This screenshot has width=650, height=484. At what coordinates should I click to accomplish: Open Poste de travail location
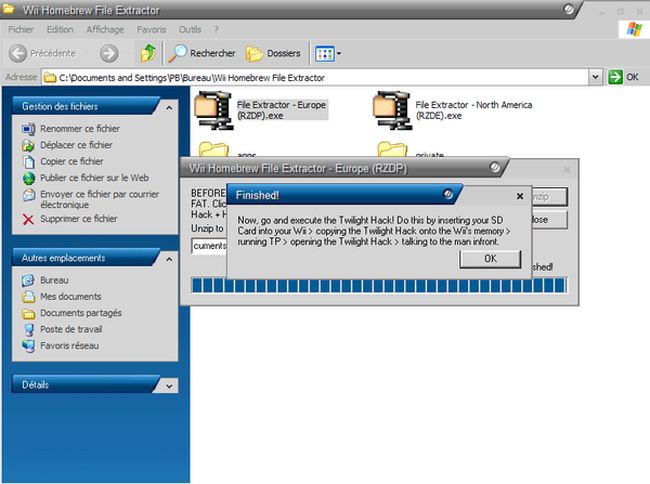tap(71, 329)
